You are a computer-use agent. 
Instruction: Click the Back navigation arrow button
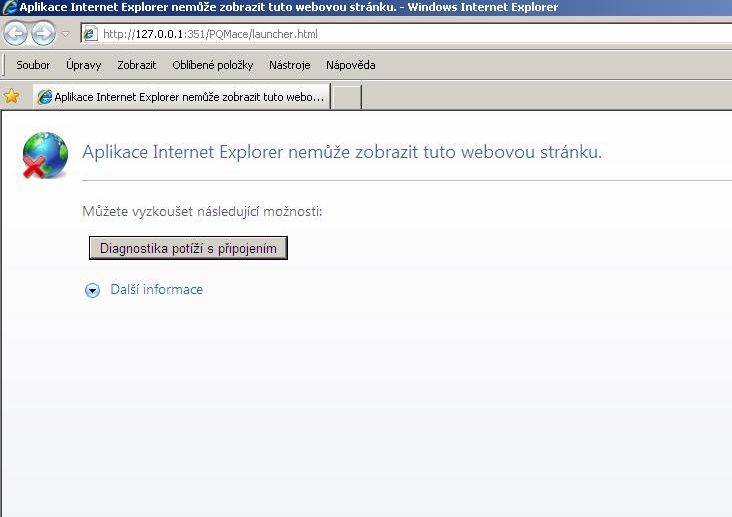[16, 34]
